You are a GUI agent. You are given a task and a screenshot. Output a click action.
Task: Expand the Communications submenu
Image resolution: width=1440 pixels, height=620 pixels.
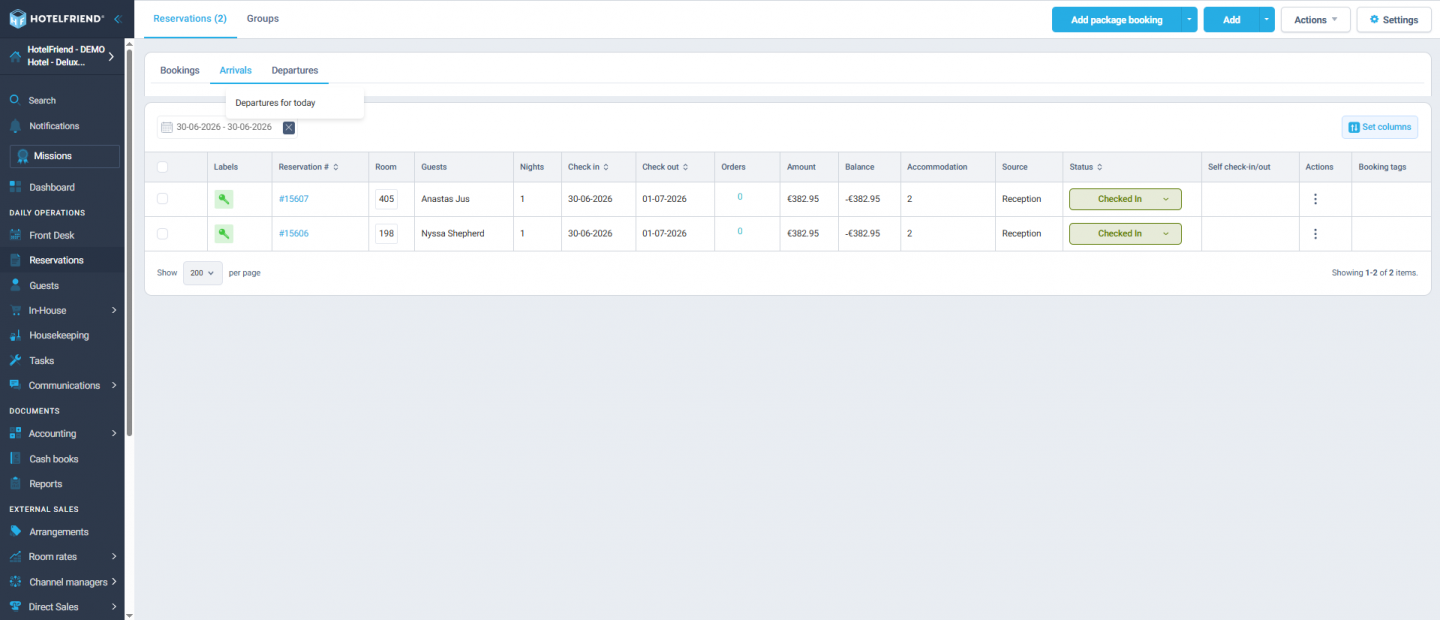(x=114, y=385)
